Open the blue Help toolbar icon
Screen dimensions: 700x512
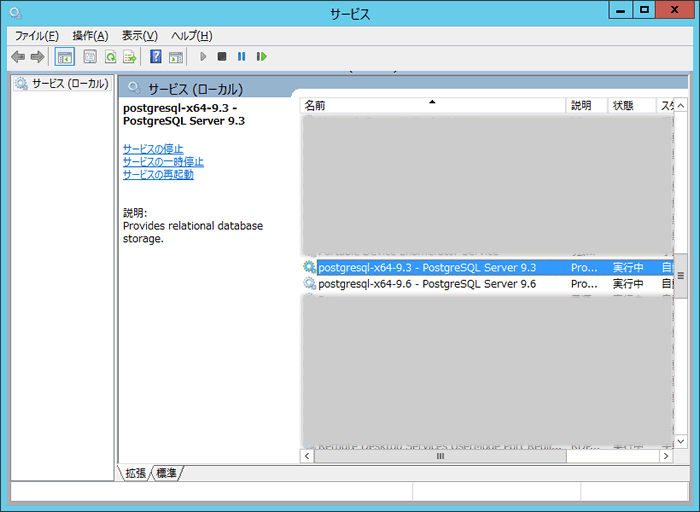click(156, 57)
